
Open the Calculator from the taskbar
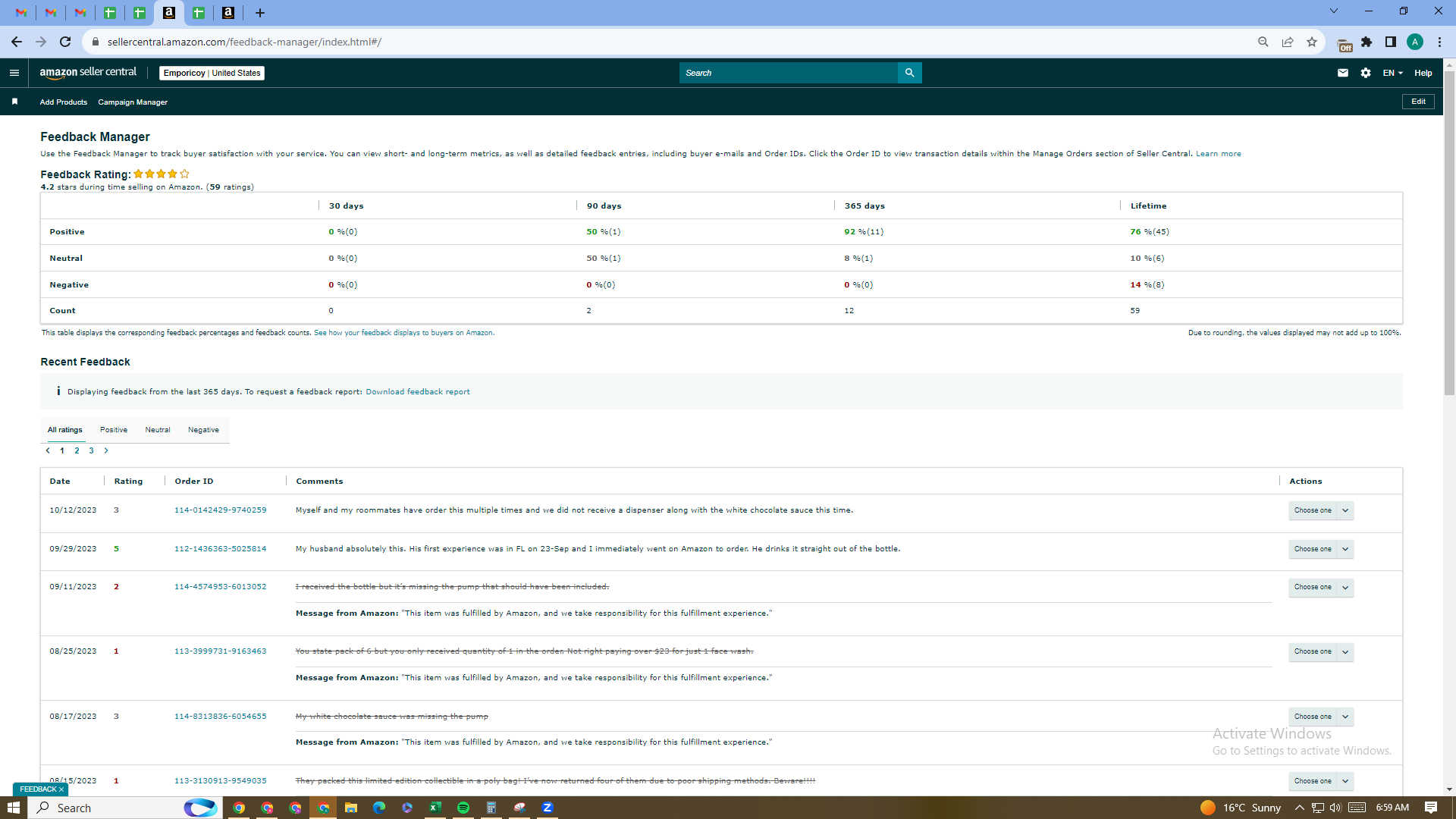coord(491,808)
